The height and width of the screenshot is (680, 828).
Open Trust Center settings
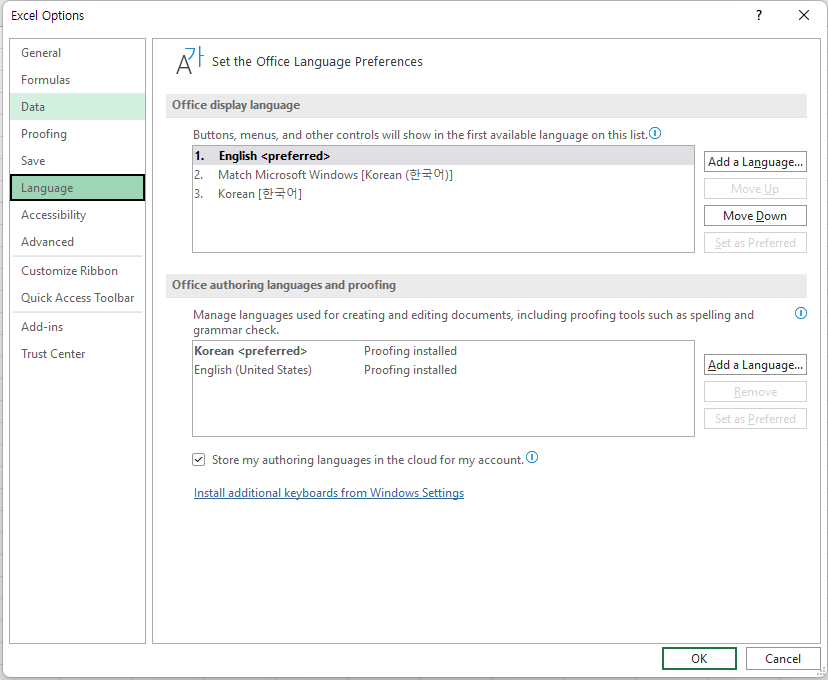(77, 354)
